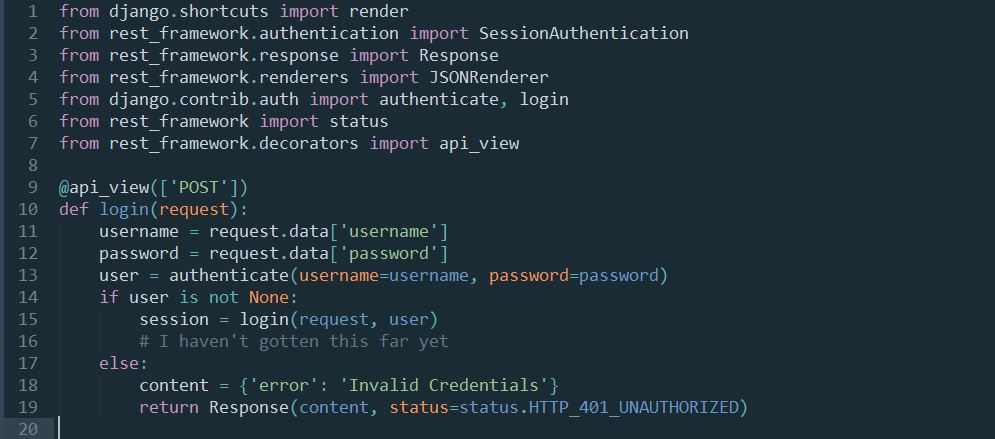Click line number 13 in the gutter
The image size is (995, 439).
pos(28,275)
